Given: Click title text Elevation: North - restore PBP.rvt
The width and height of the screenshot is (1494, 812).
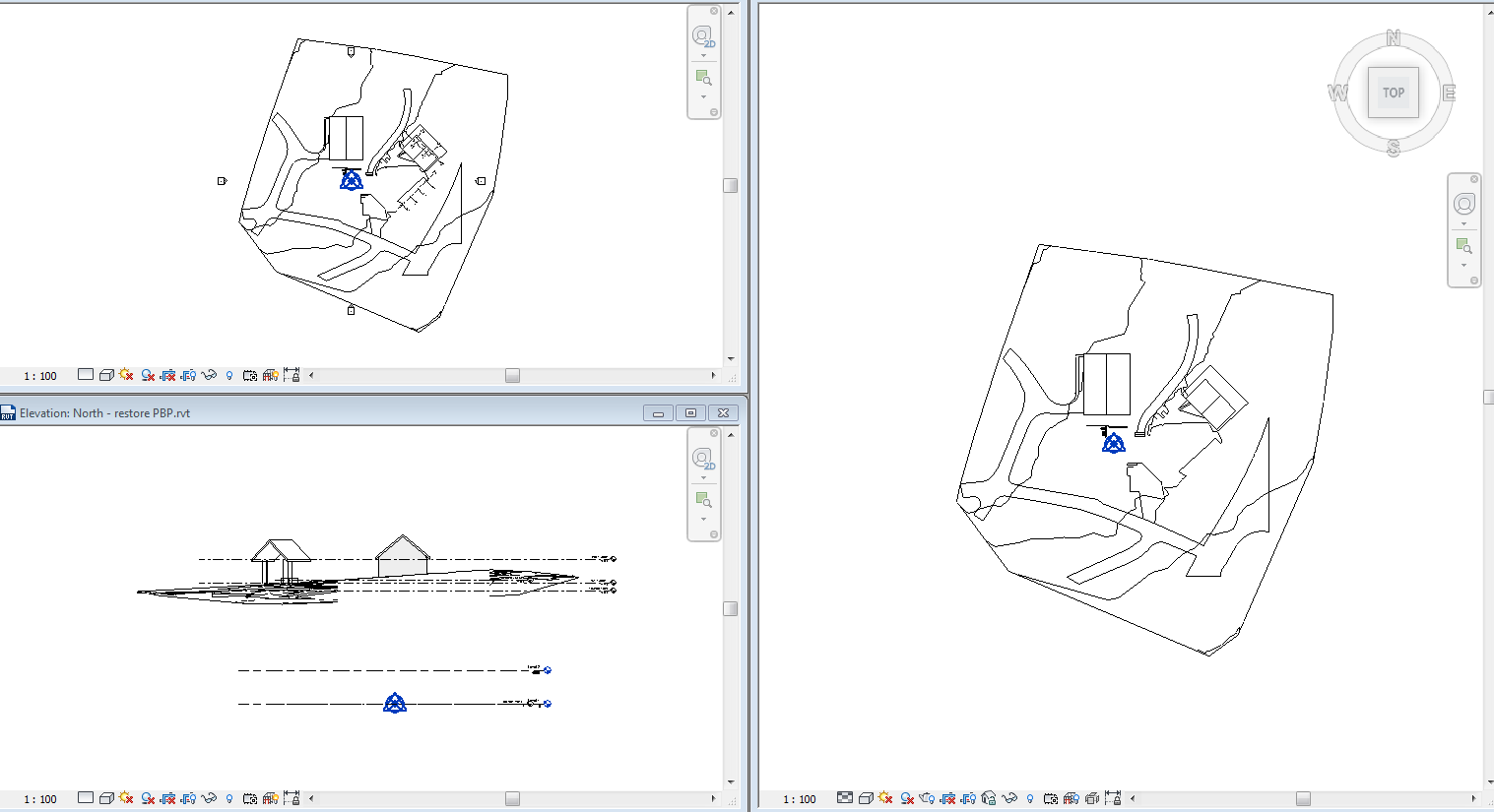Looking at the screenshot, I should click(104, 413).
